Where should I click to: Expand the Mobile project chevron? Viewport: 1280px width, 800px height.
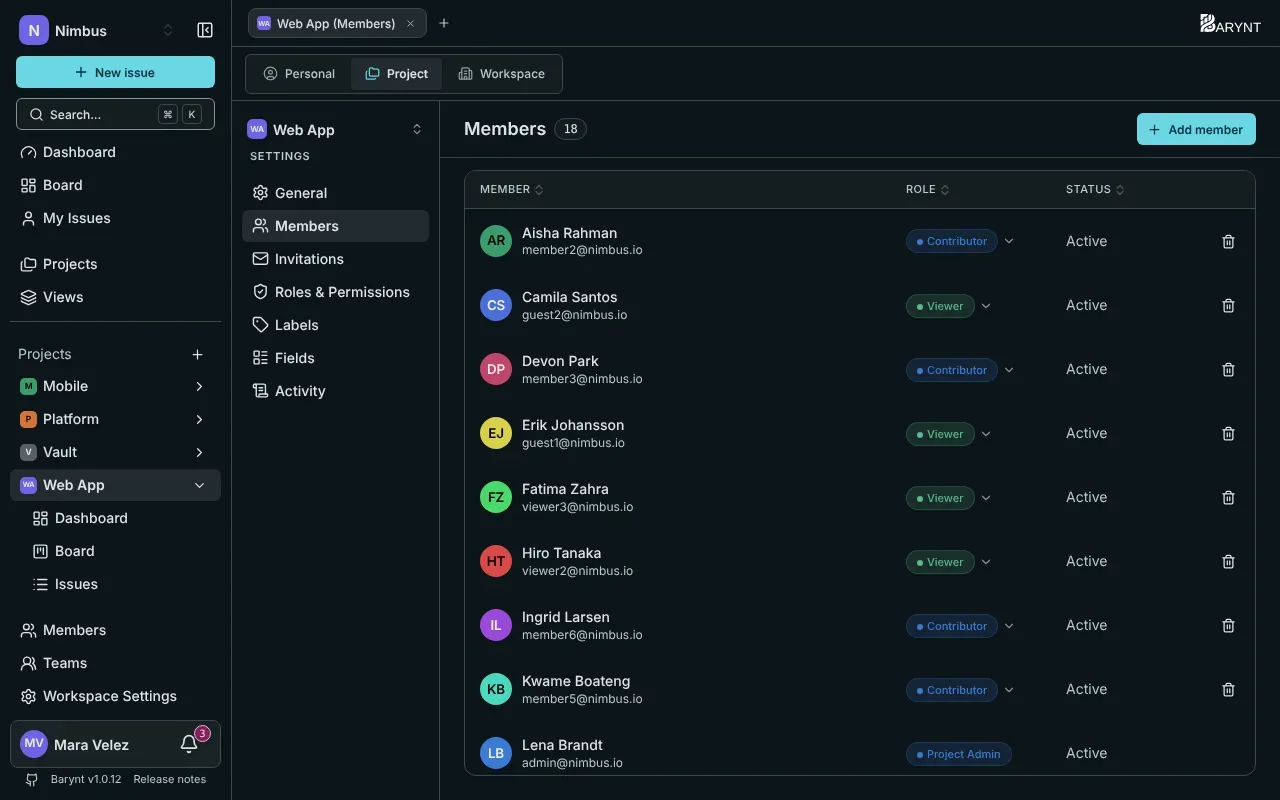click(x=199, y=386)
